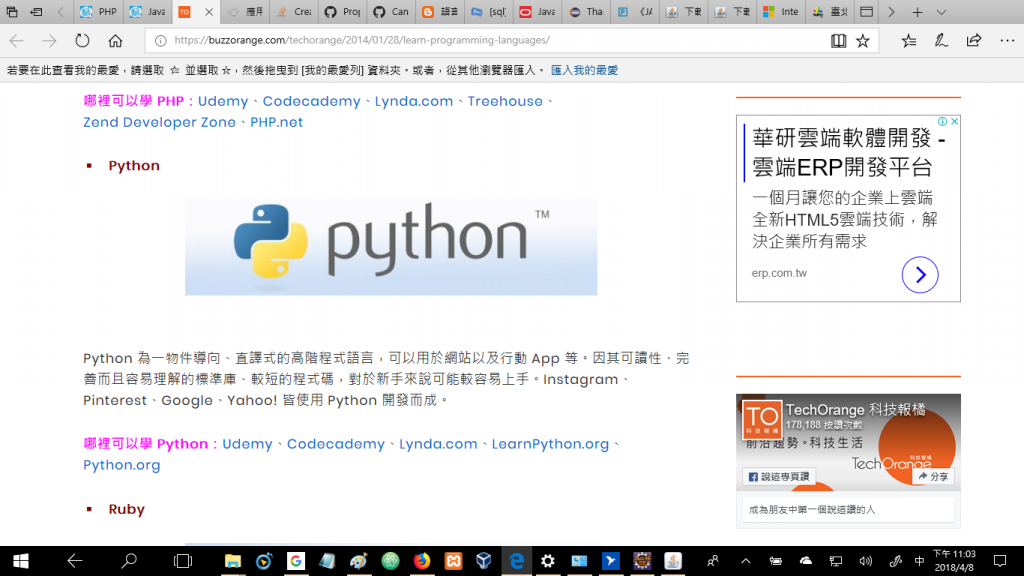Open ad info icon on ERP advertisement

point(942,121)
